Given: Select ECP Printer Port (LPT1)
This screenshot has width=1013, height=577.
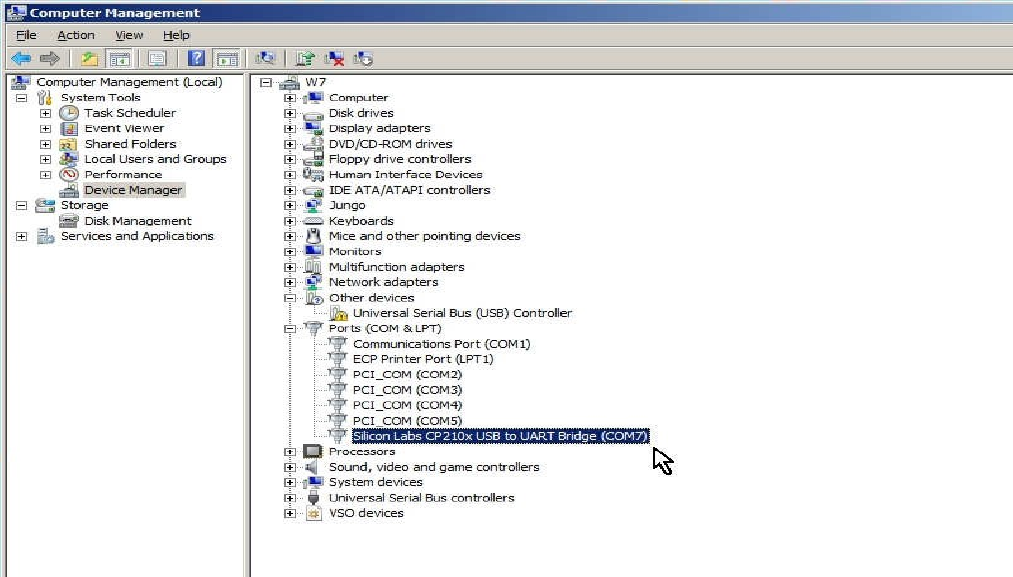Looking at the screenshot, I should (x=423, y=359).
